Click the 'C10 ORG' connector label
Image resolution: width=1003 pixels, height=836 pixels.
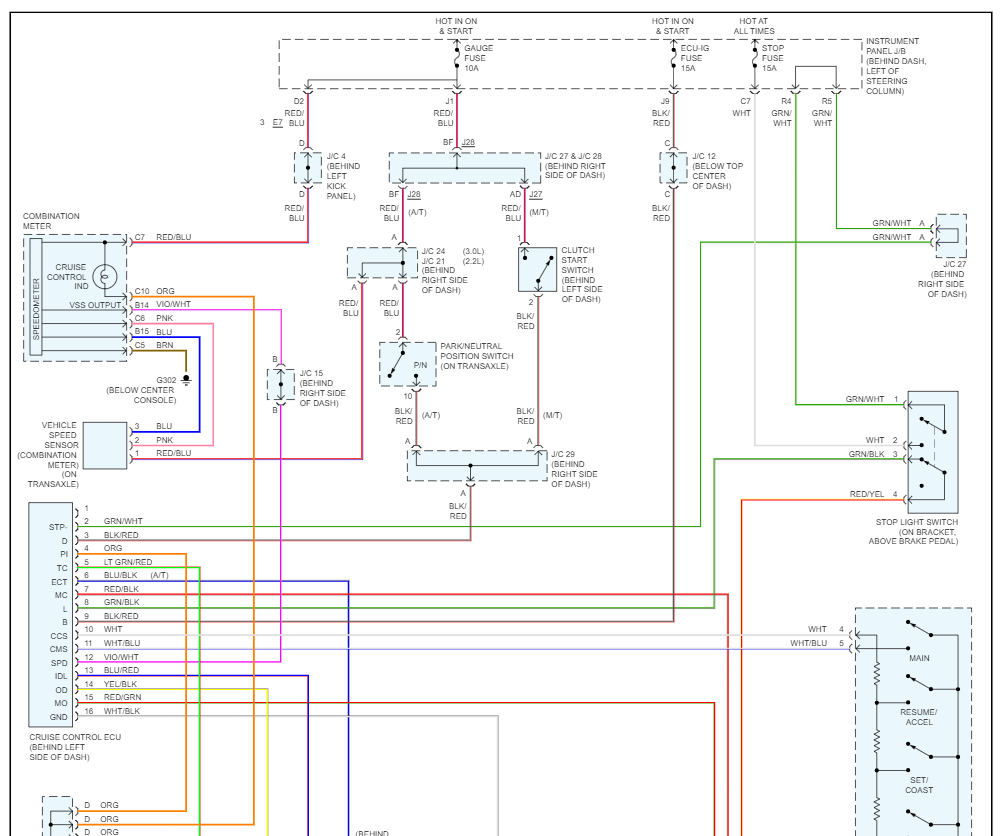(x=154, y=291)
